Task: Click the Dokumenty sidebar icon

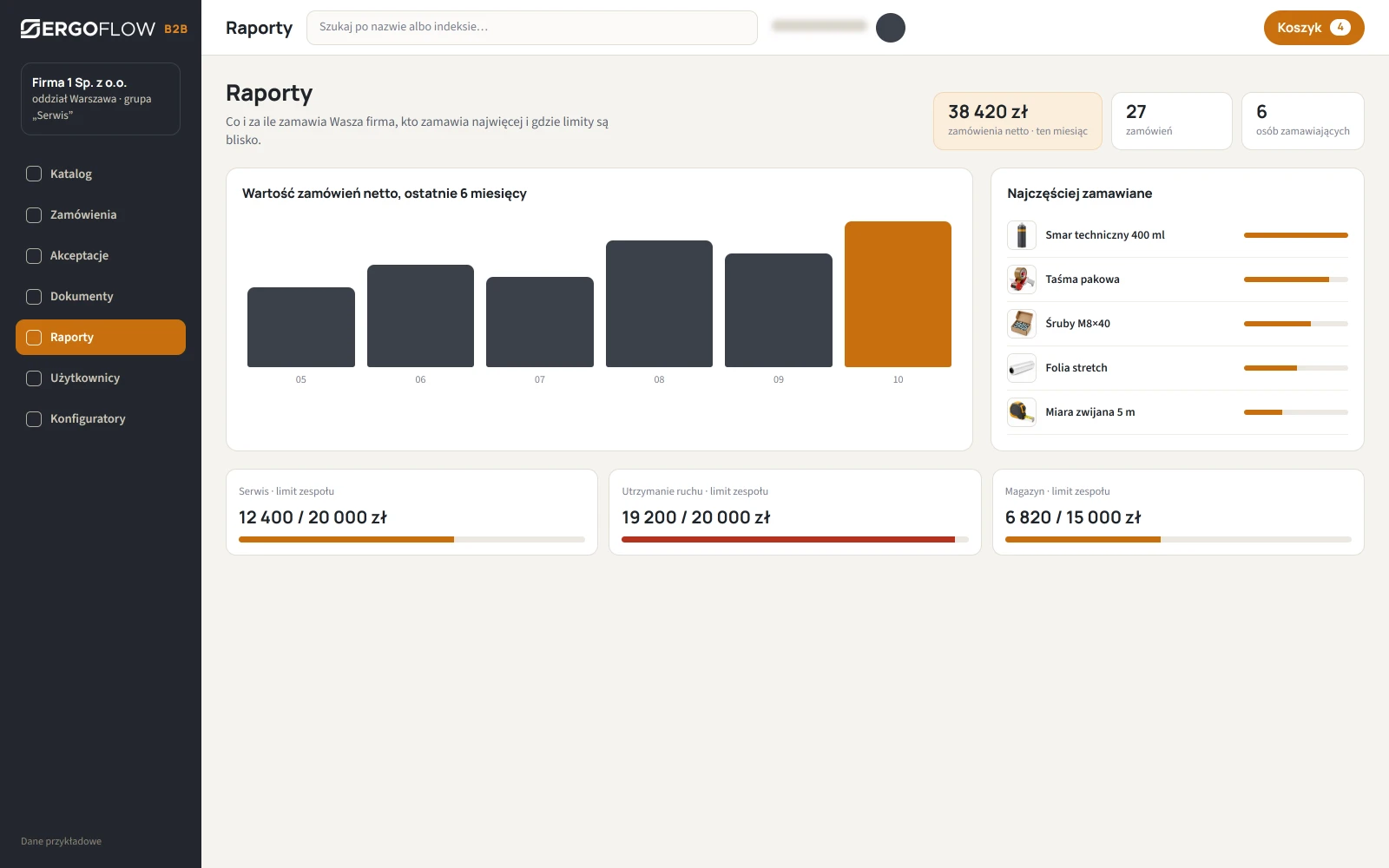Action: coord(34,296)
